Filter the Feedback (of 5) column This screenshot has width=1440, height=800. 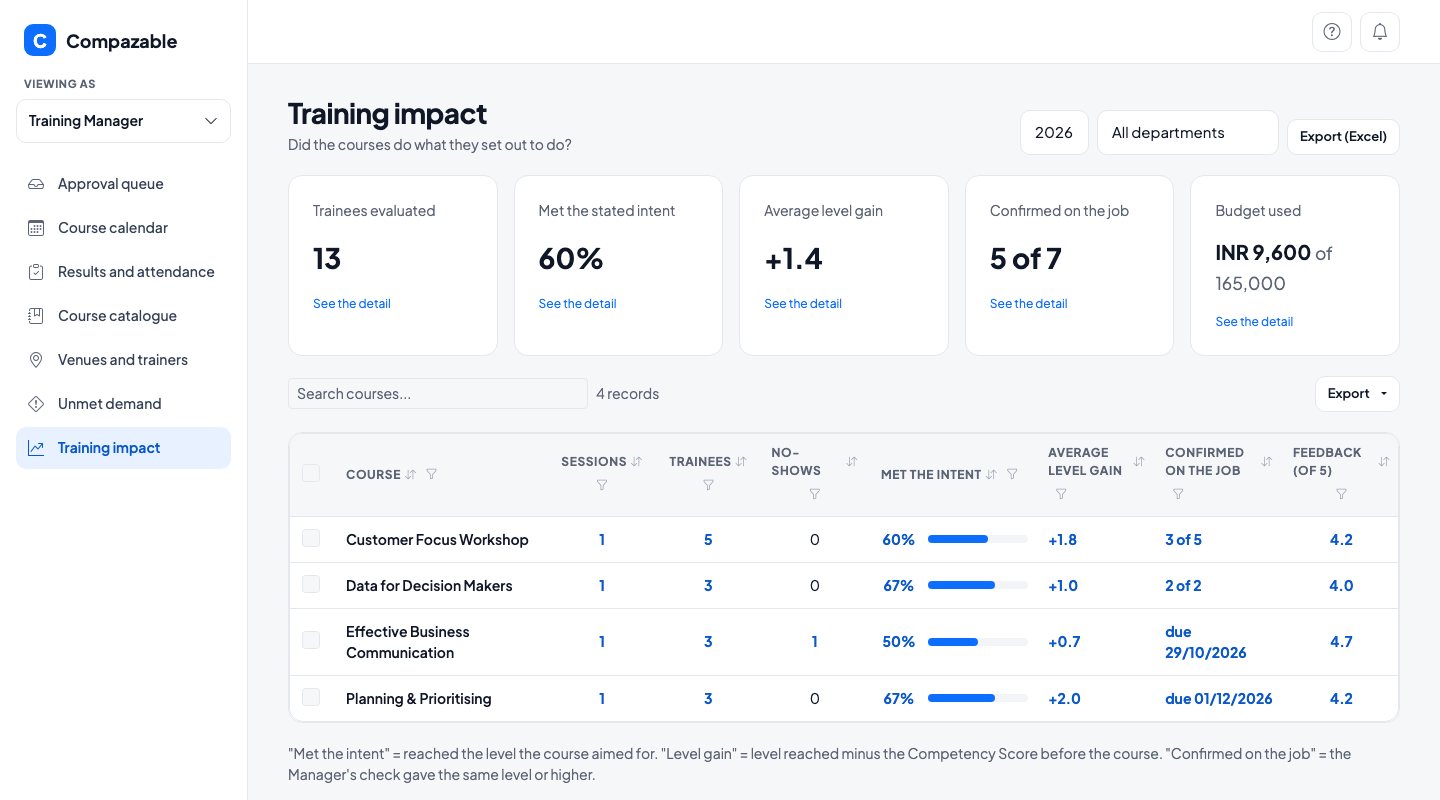(x=1341, y=494)
